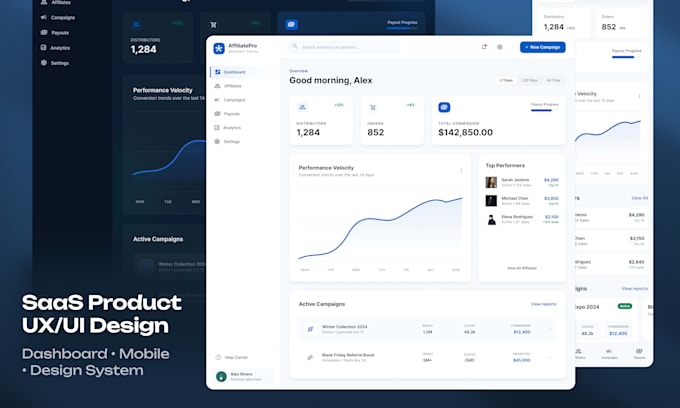Click the 1,284 distributors value on light card

(308, 132)
